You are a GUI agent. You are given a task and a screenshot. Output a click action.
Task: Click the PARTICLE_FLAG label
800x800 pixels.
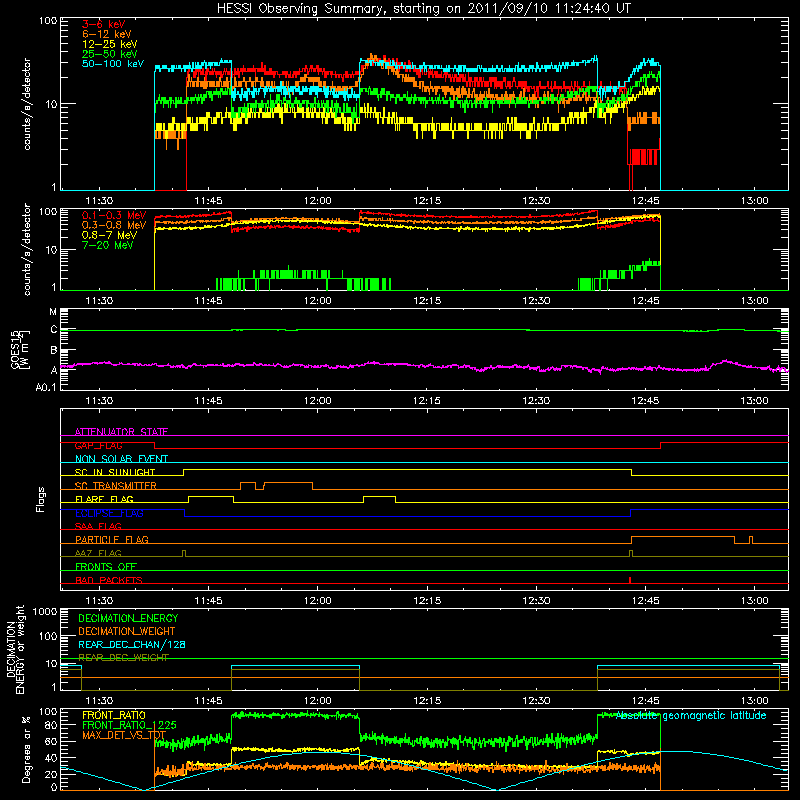tap(112, 540)
